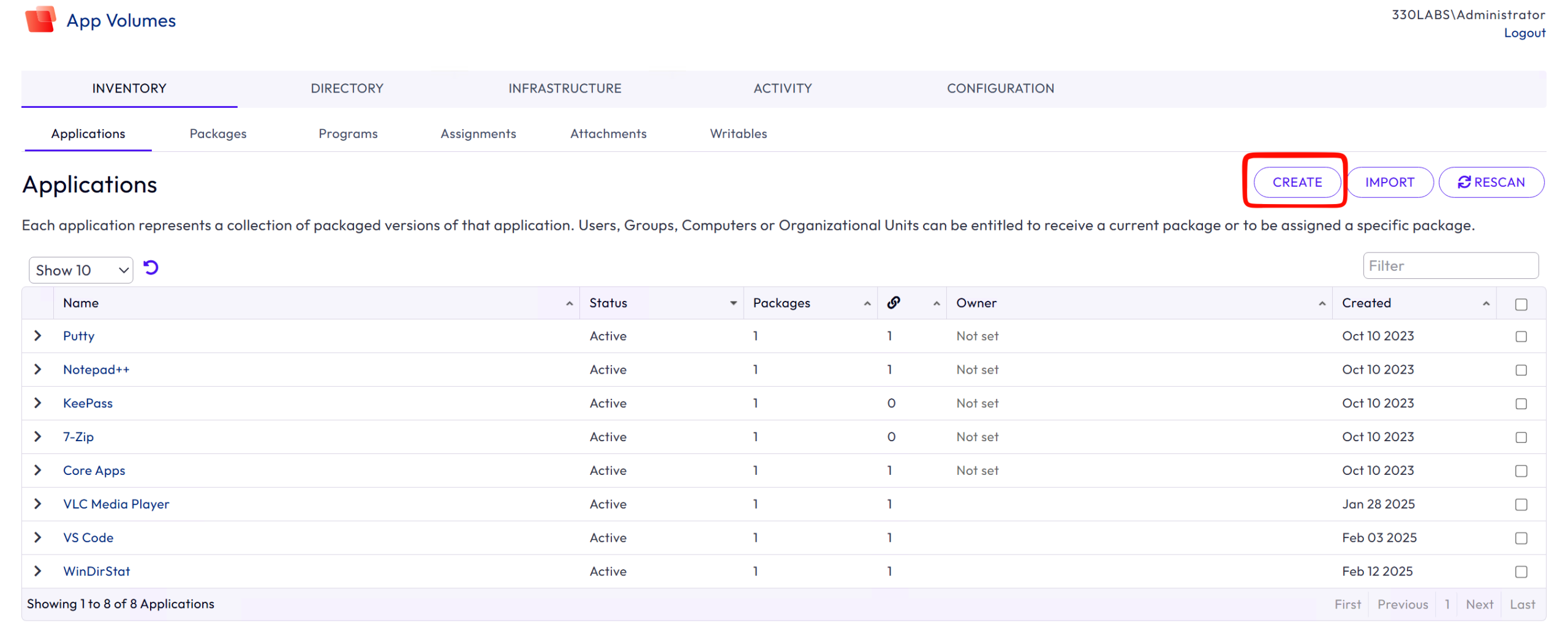Click the App Volumes logo icon
This screenshot has height=625, width=1568.
40,20
